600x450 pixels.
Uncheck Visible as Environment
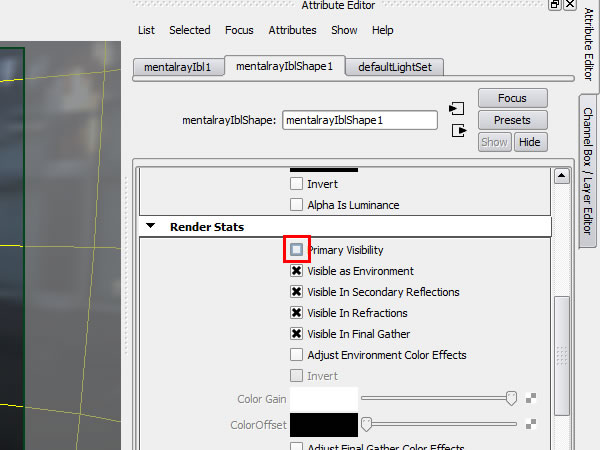[296, 271]
